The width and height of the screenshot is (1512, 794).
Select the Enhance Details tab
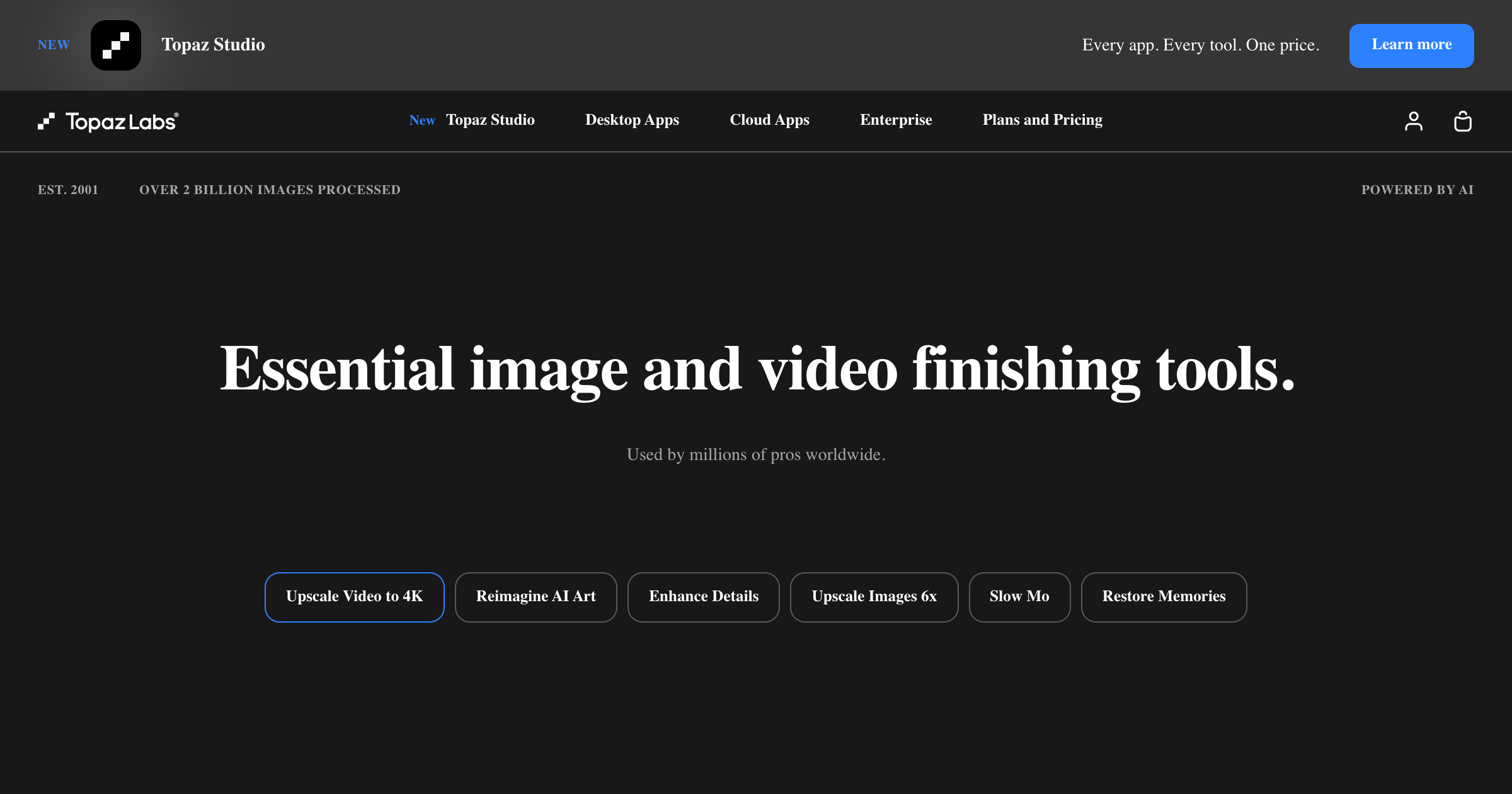pos(704,597)
